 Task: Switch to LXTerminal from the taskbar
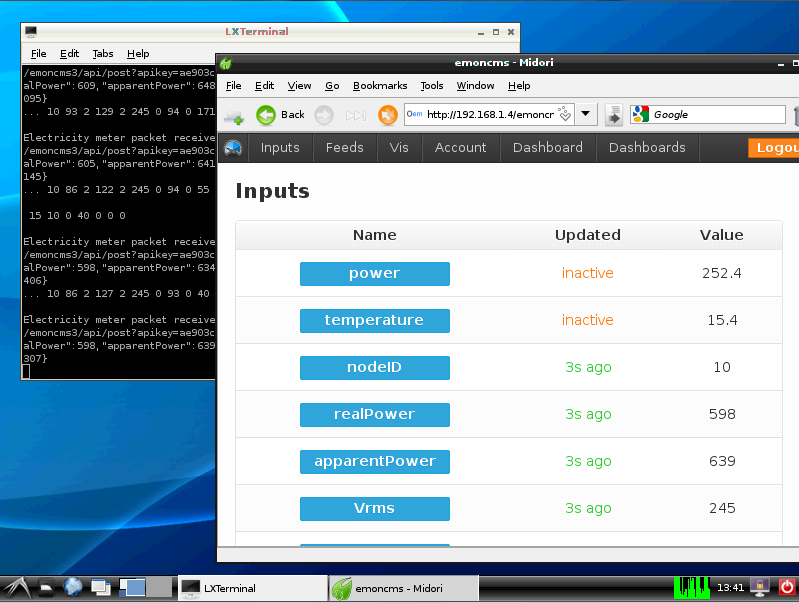tap(253, 588)
